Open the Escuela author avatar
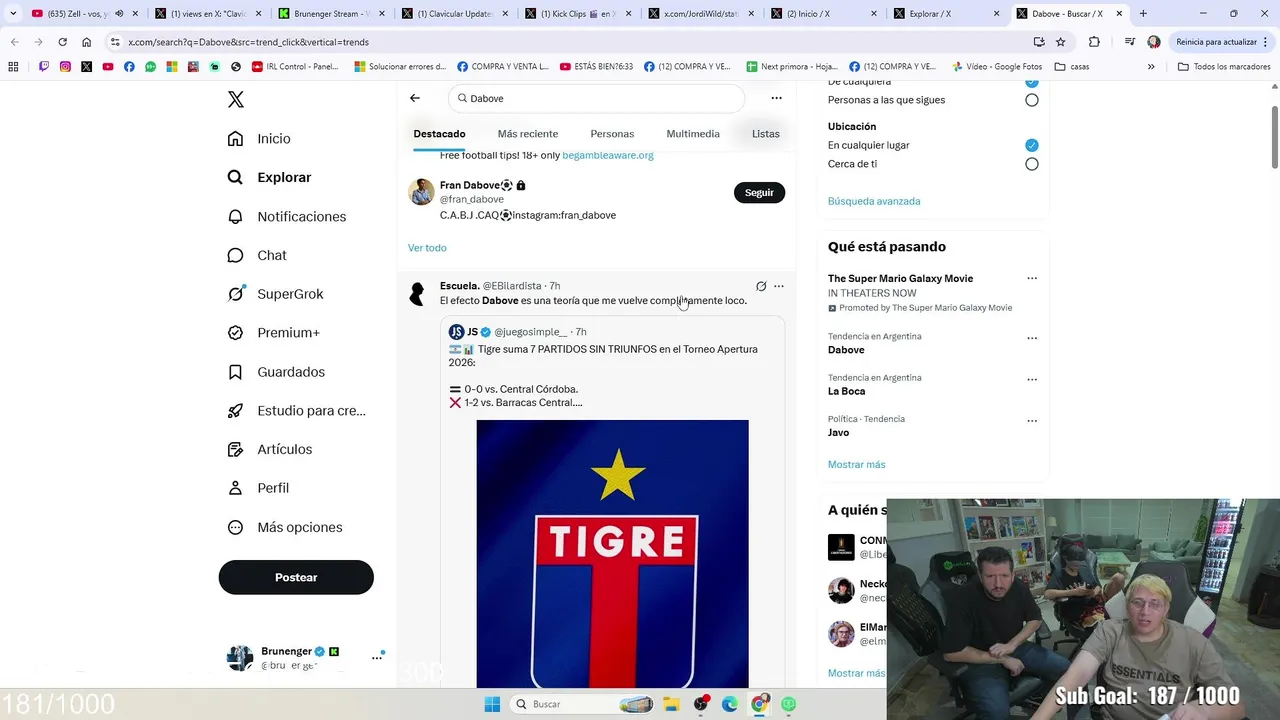This screenshot has width=1280, height=720. coord(419,294)
